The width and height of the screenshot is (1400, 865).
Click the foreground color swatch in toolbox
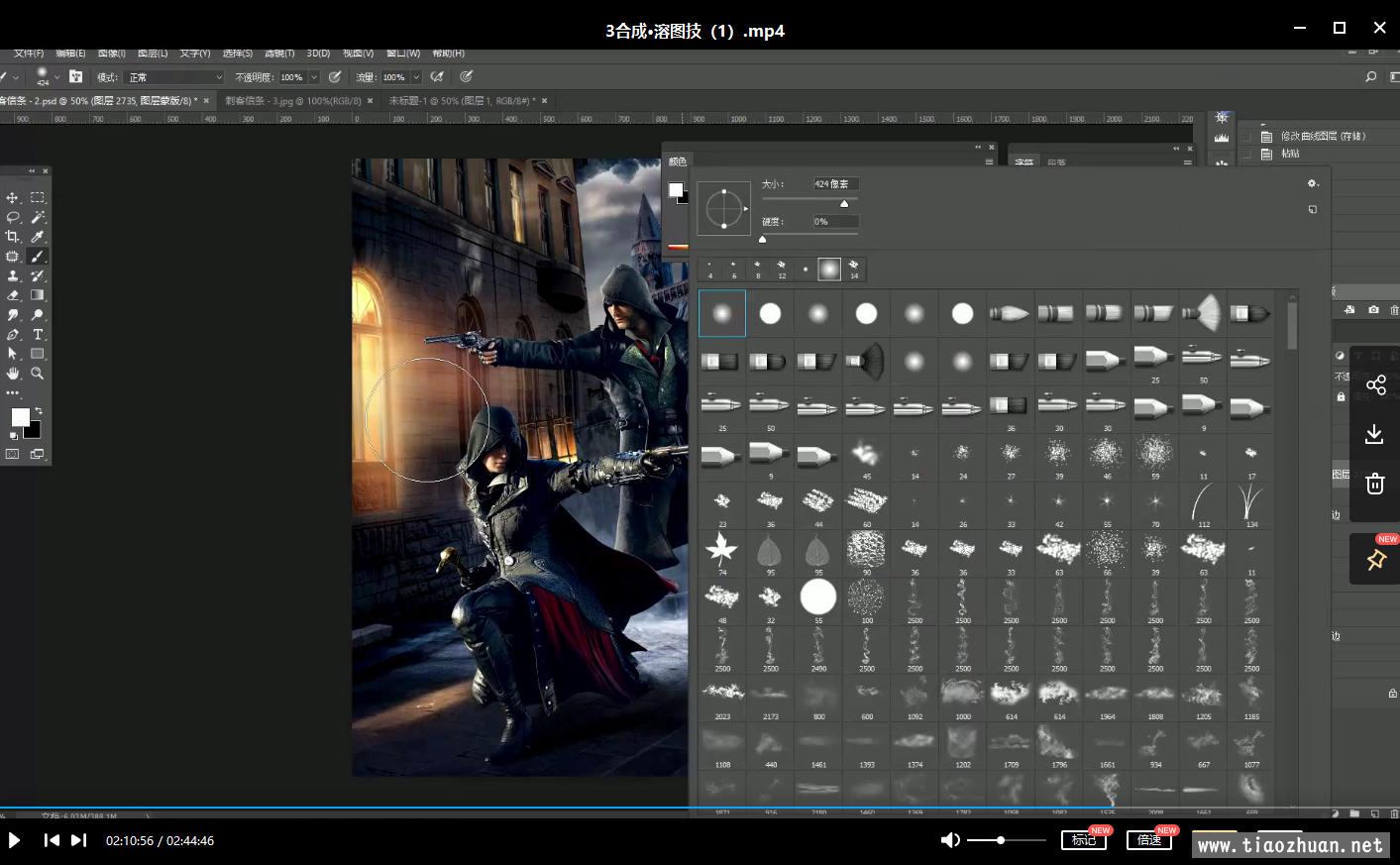click(x=20, y=418)
